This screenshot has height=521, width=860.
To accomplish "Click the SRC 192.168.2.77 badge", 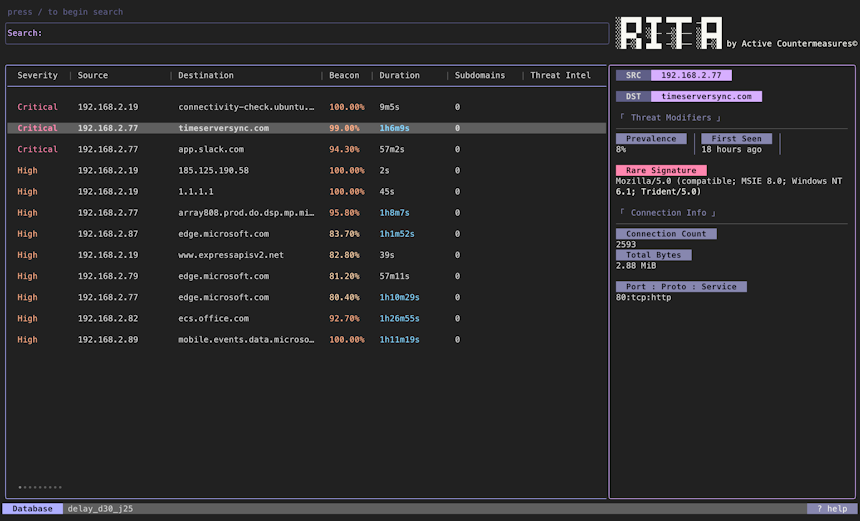I will click(674, 75).
